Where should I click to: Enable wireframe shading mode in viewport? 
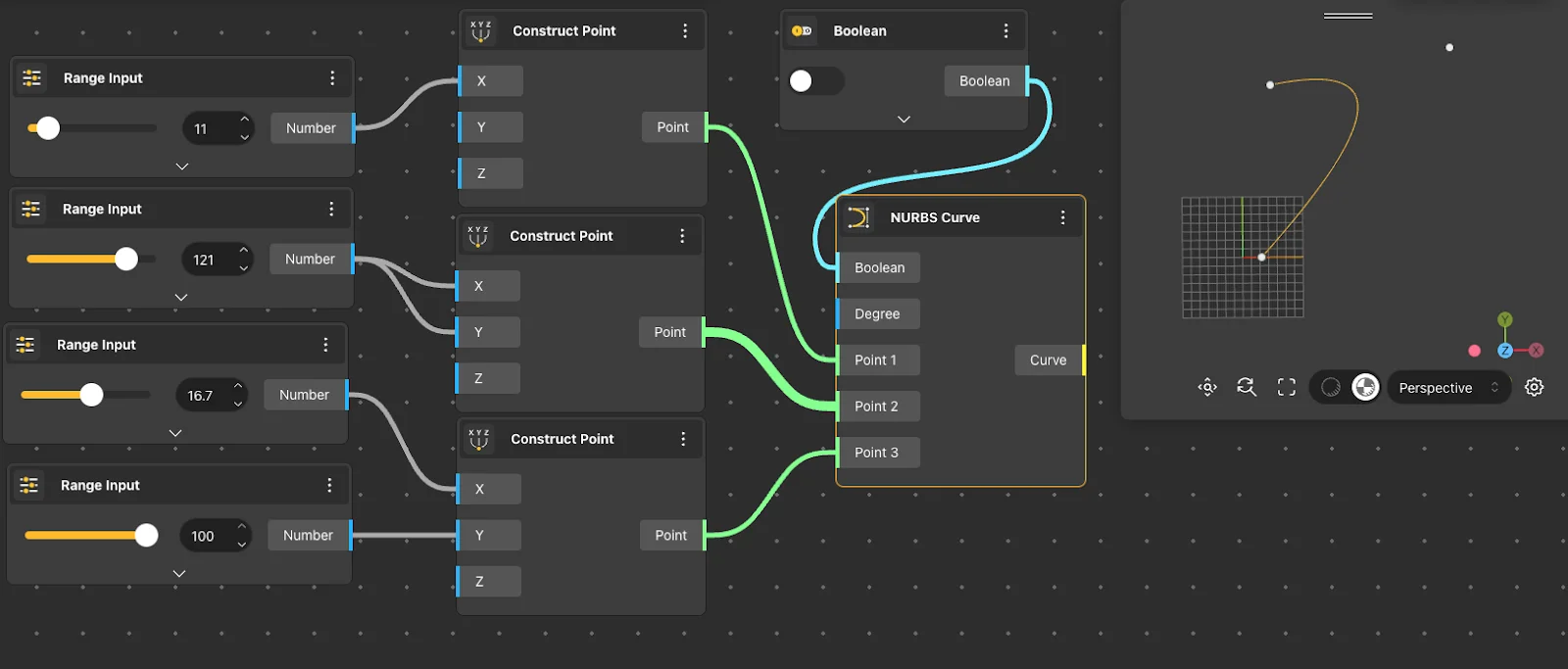[1330, 388]
